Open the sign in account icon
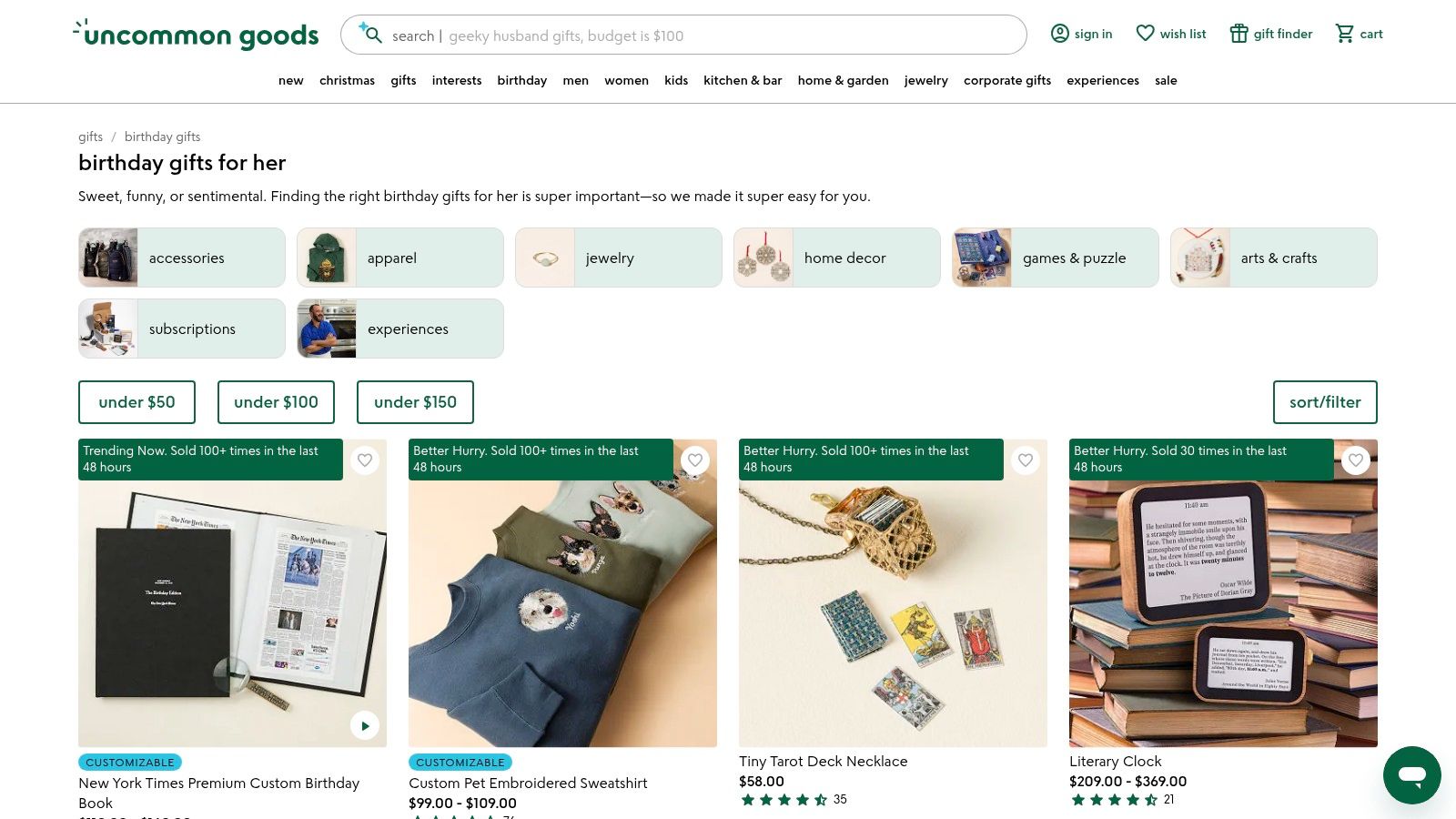Image resolution: width=1456 pixels, height=819 pixels. coord(1060,33)
